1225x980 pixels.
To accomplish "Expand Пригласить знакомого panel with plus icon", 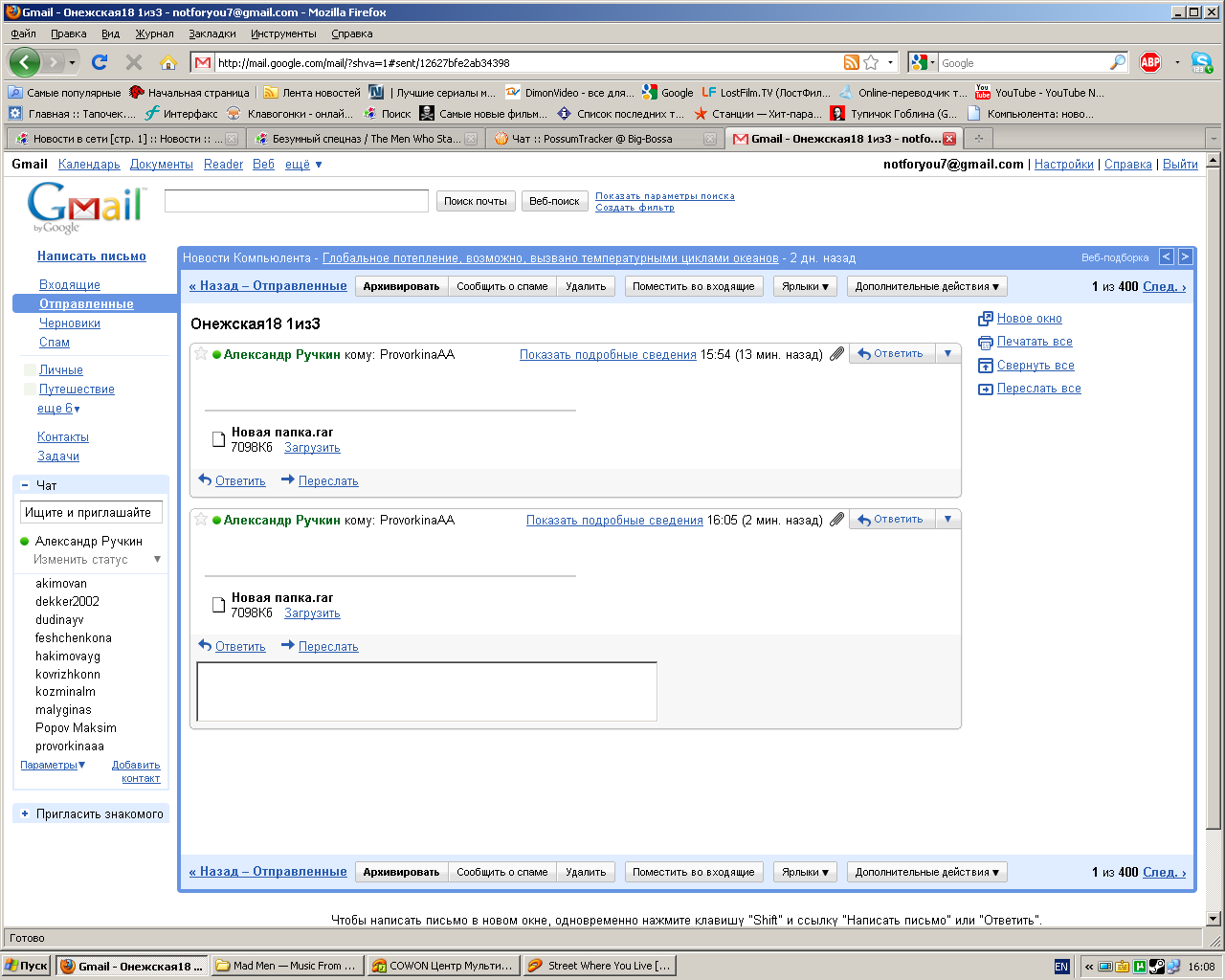I will (x=25, y=813).
